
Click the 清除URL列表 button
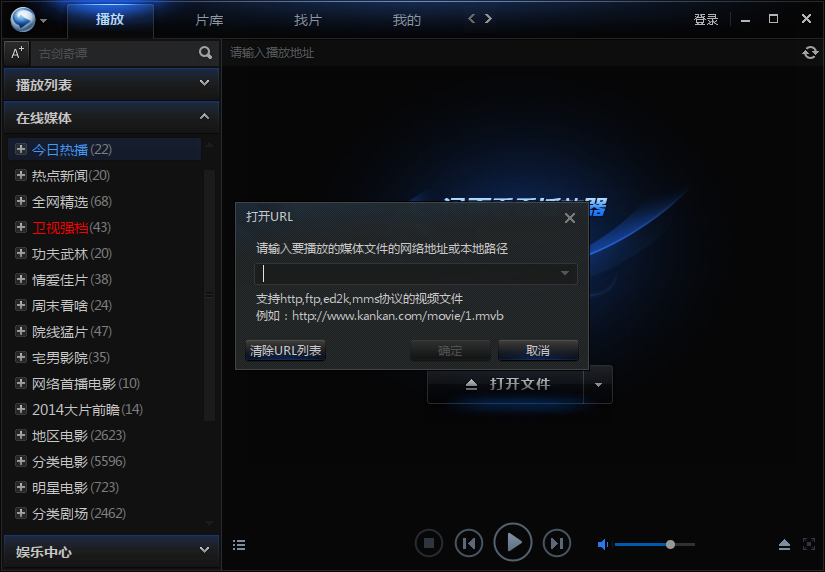click(x=286, y=351)
